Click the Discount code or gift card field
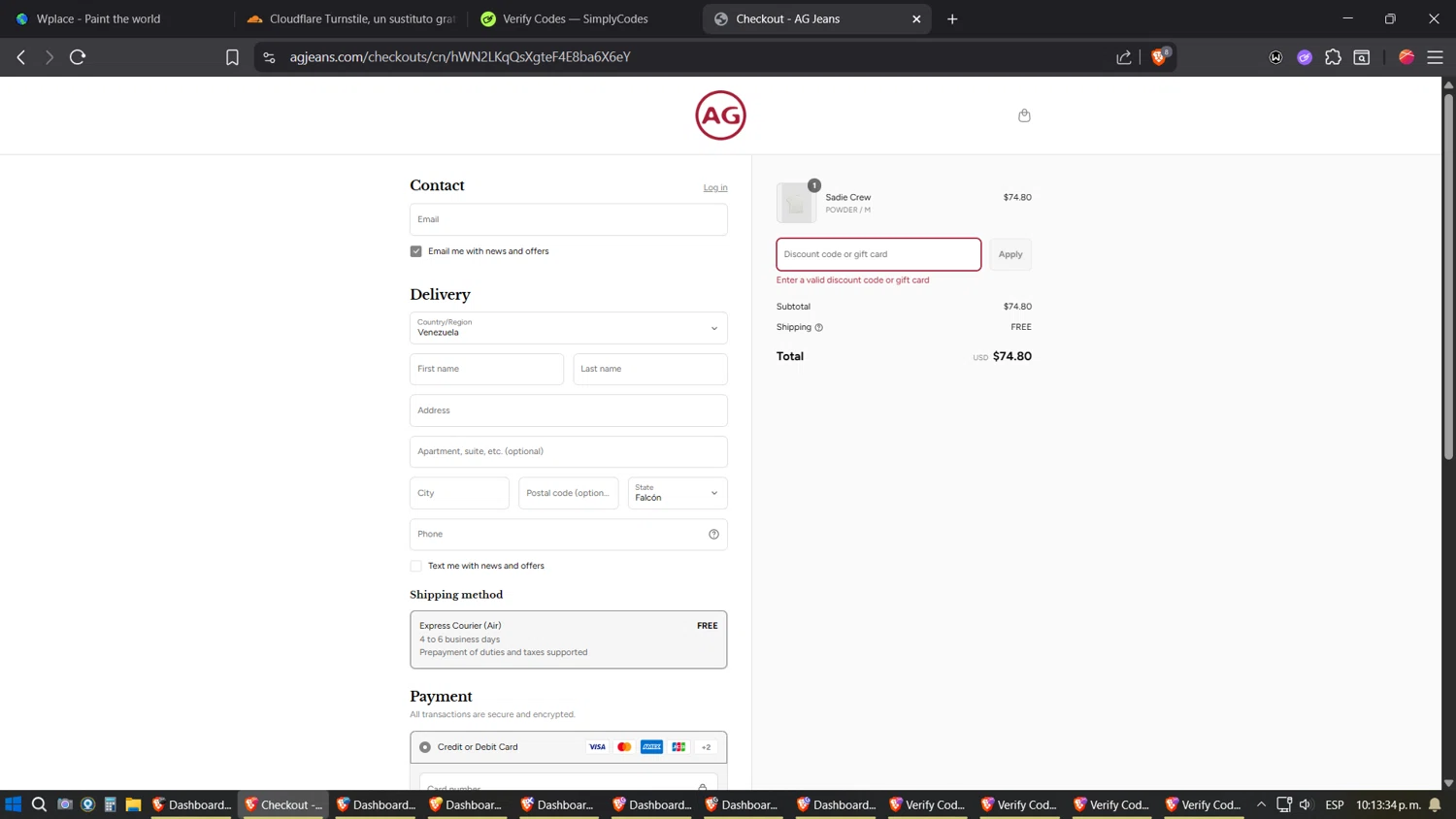Viewport: 1456px width, 819px height. (878, 254)
